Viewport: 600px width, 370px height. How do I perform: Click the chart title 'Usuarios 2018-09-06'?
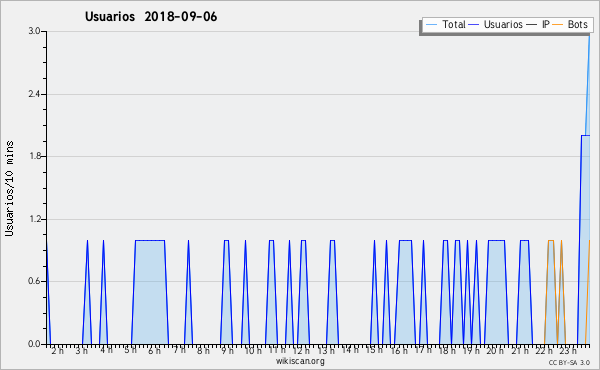[x=151, y=16]
